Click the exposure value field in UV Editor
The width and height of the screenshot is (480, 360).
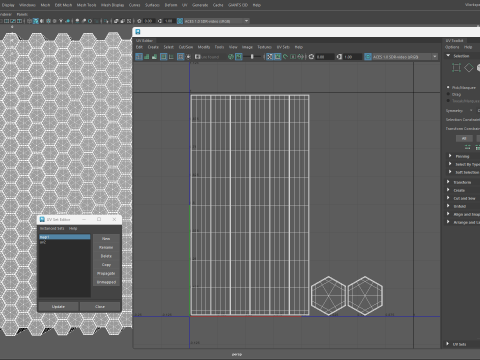pyautogui.click(x=325, y=57)
